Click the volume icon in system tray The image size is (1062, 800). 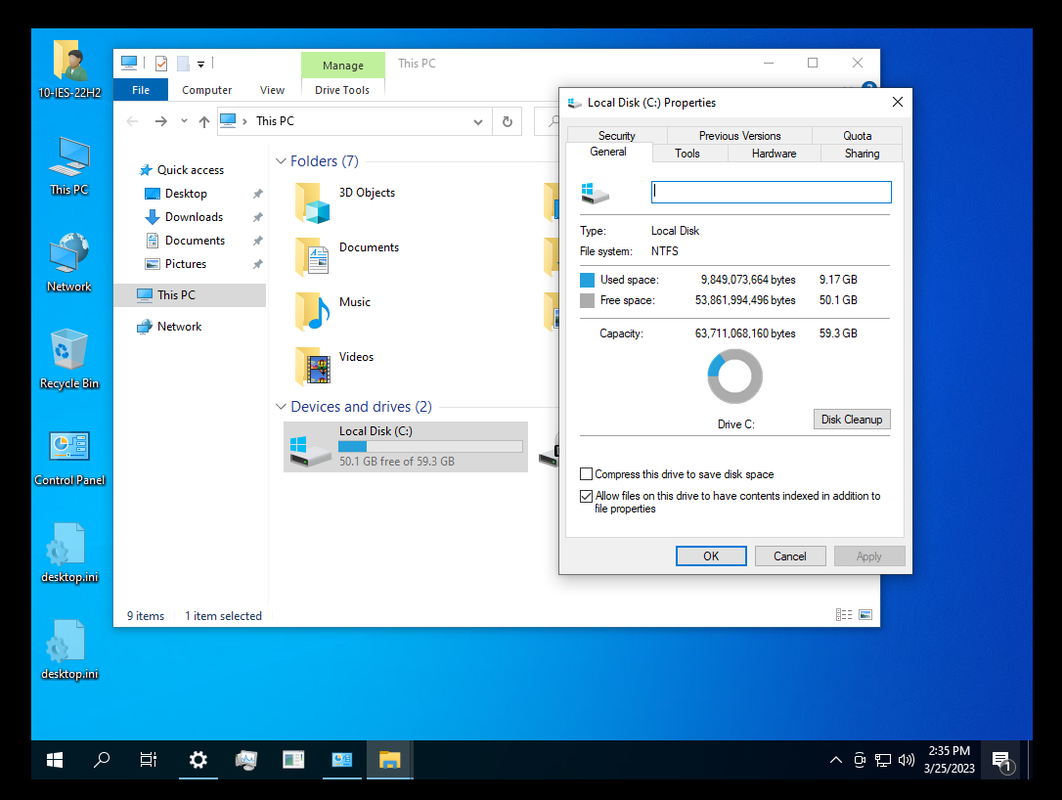click(906, 760)
